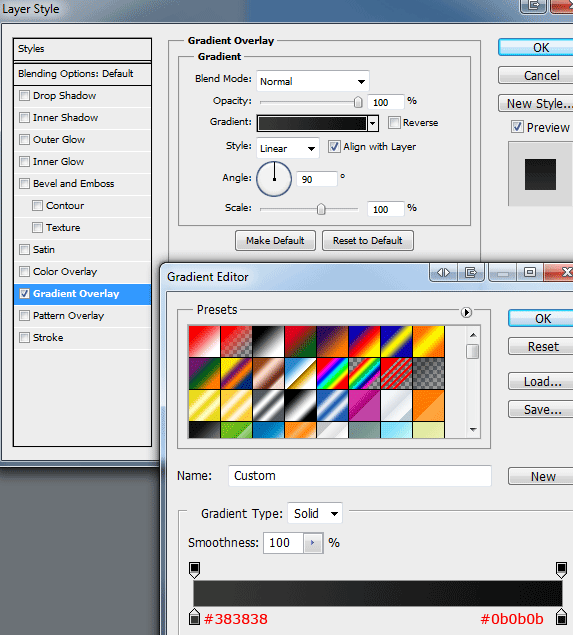Image resolution: width=573 pixels, height=635 pixels.
Task: Select the blue-yellow-blue gradient preset
Action: 396,341
